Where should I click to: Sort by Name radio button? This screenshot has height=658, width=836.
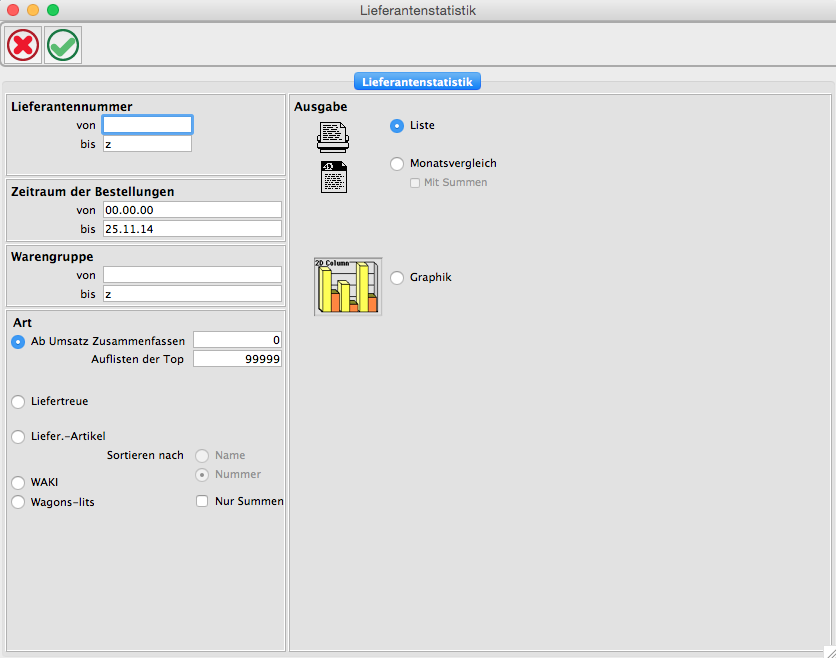point(202,456)
